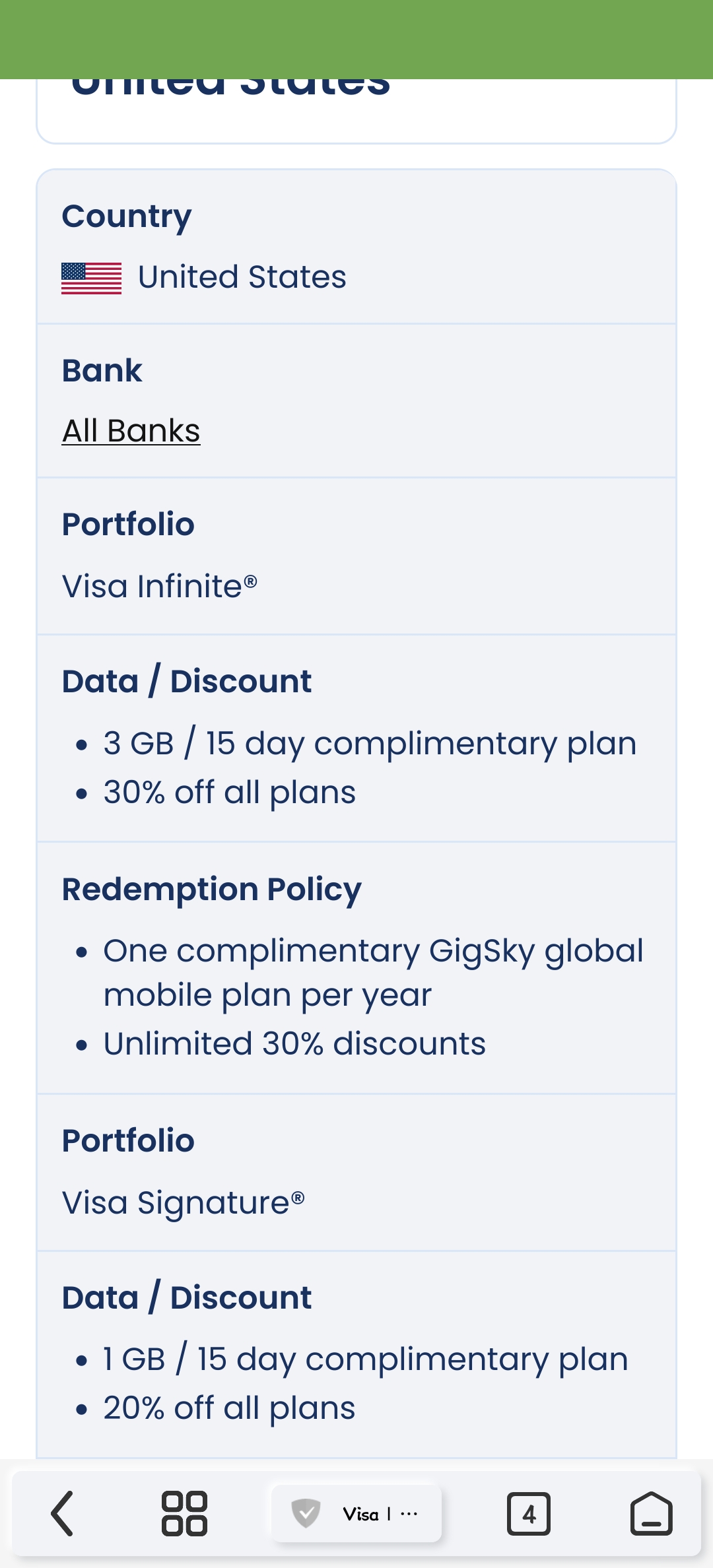This screenshot has height=1568, width=713.
Task: Click the Visa Infinite portfolio name
Action: pos(159,586)
